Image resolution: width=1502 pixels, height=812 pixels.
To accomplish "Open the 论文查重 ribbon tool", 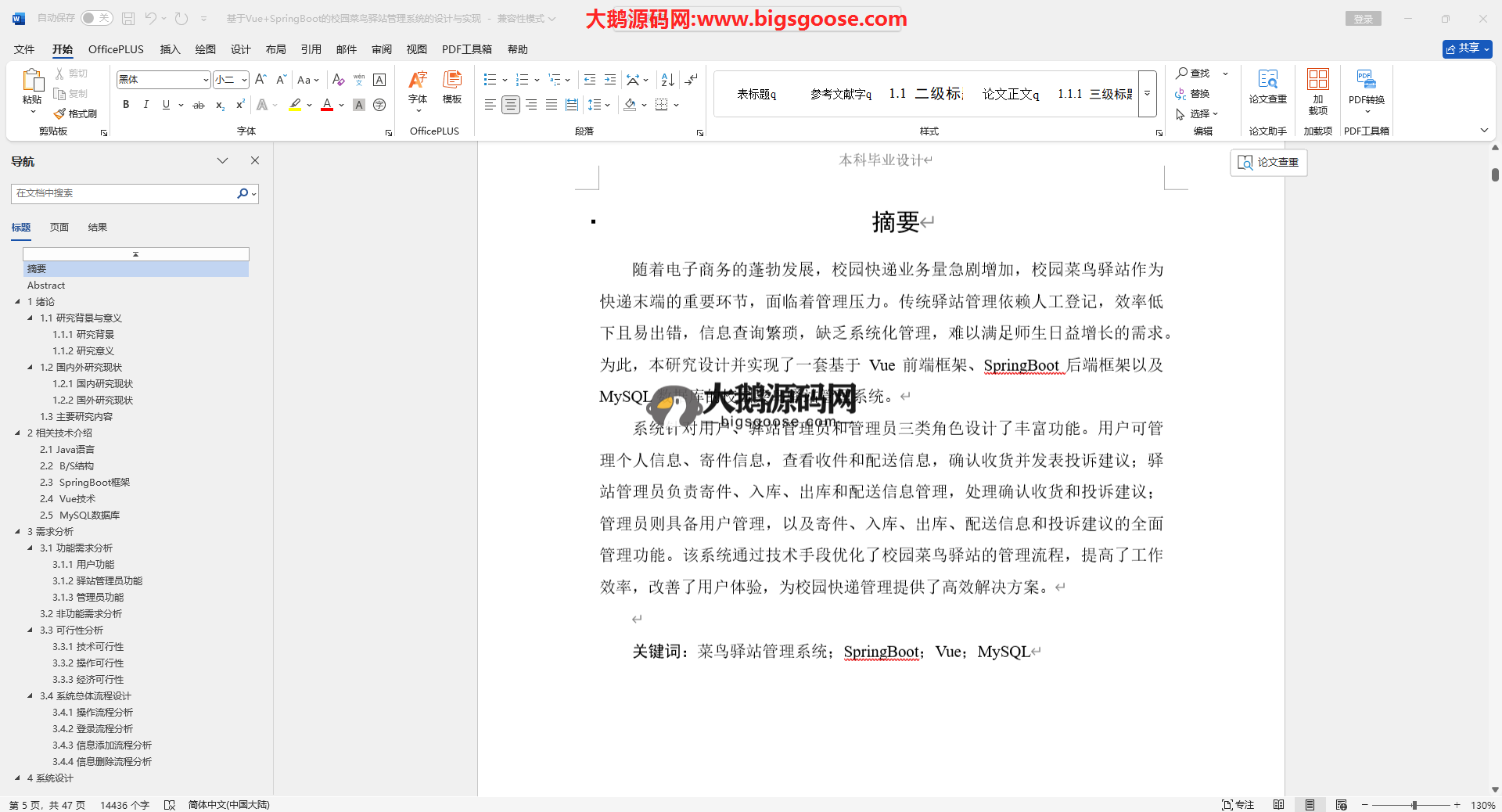I will point(1267,86).
